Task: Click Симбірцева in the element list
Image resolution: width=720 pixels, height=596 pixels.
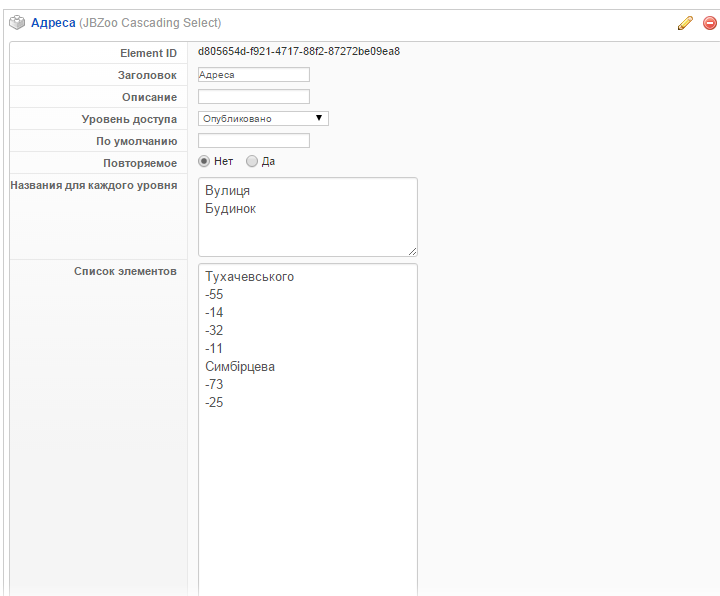Action: point(240,367)
